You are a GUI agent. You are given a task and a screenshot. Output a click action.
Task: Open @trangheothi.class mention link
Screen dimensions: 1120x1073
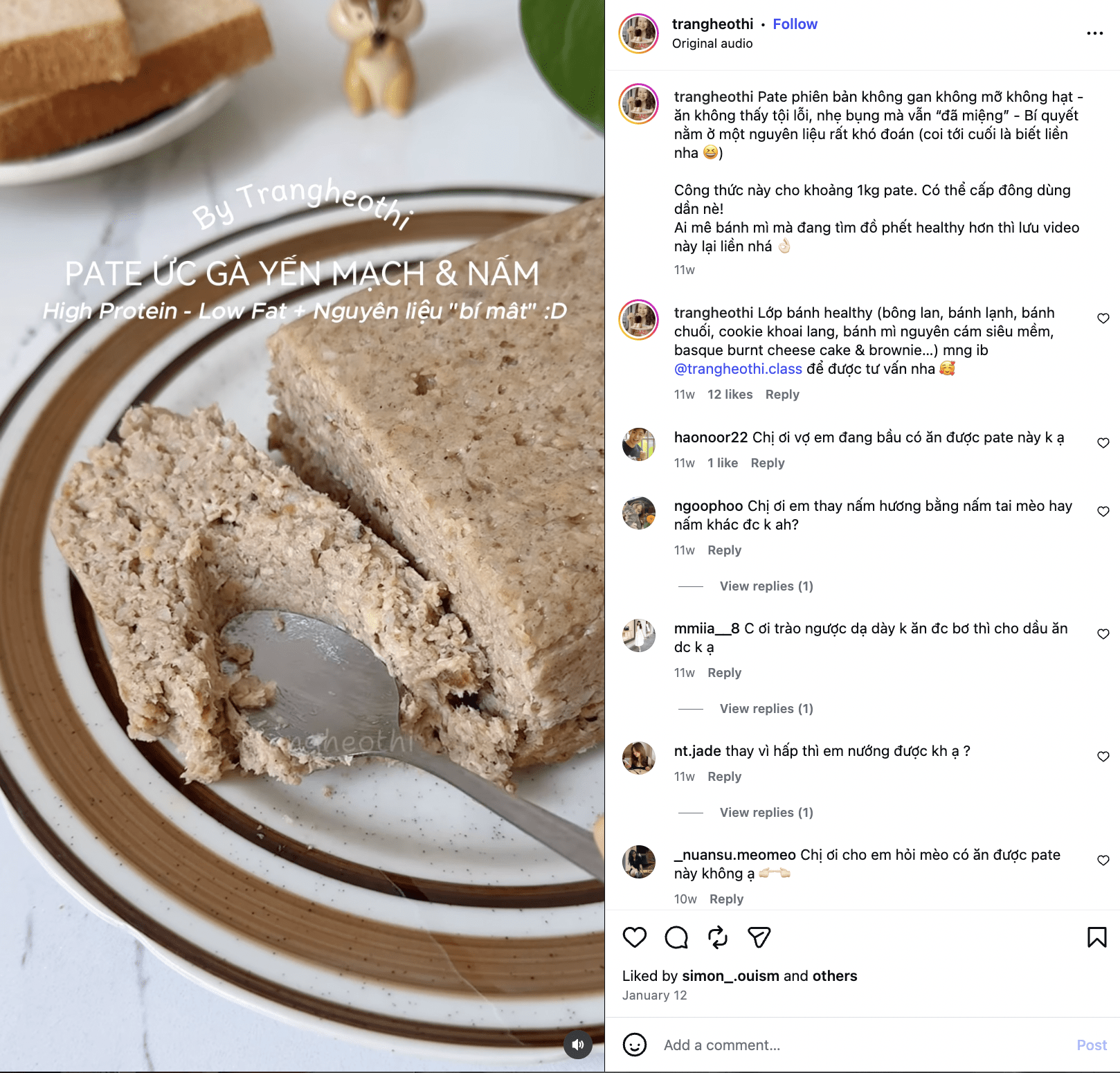pyautogui.click(x=738, y=369)
